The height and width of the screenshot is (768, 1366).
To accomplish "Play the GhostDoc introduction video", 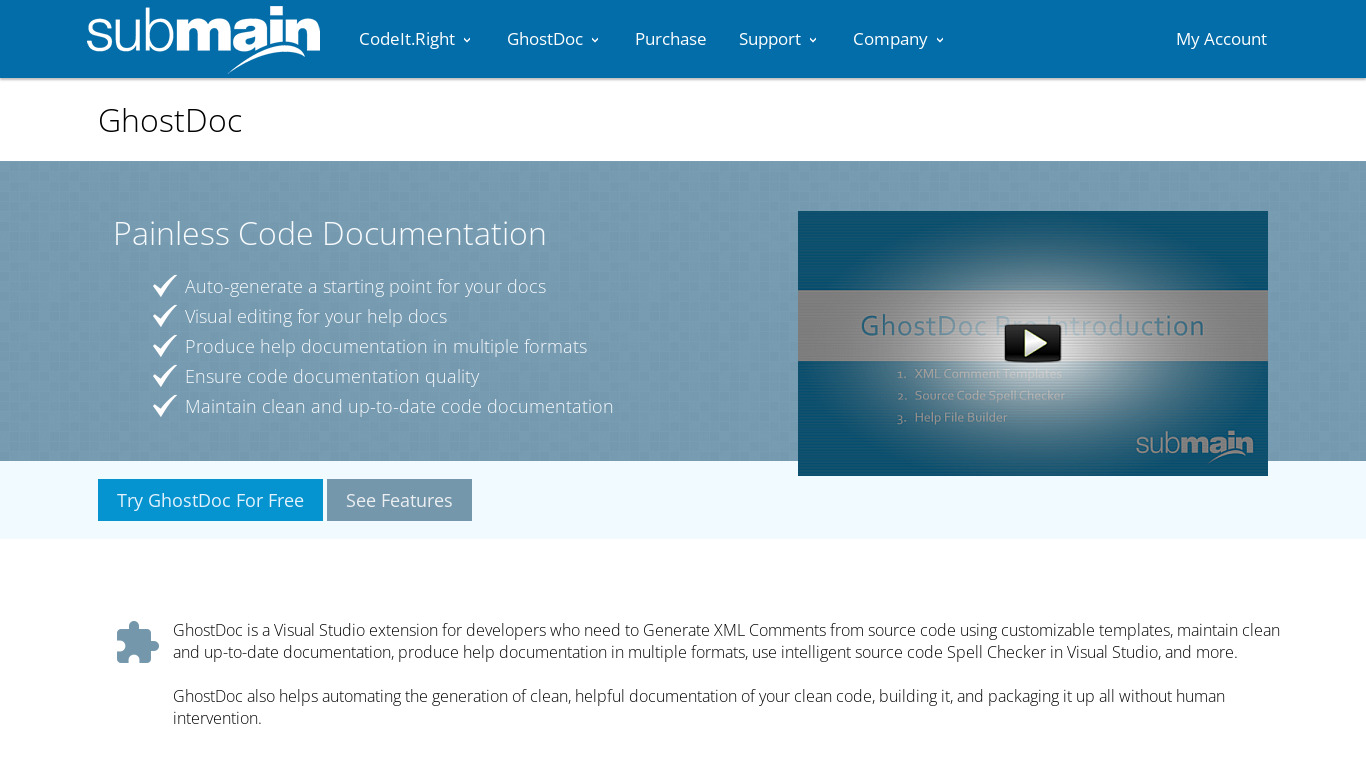I will (x=1033, y=343).
